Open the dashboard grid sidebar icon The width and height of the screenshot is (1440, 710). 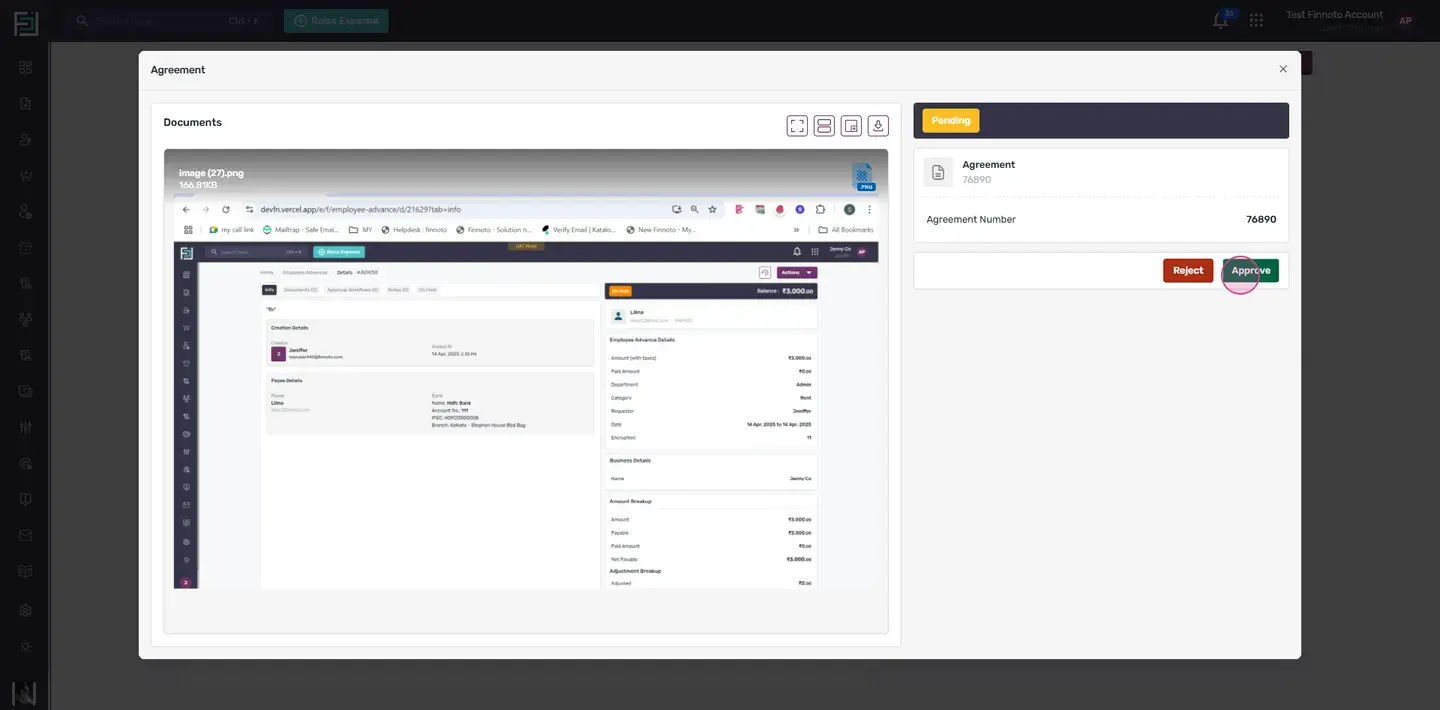coord(26,67)
